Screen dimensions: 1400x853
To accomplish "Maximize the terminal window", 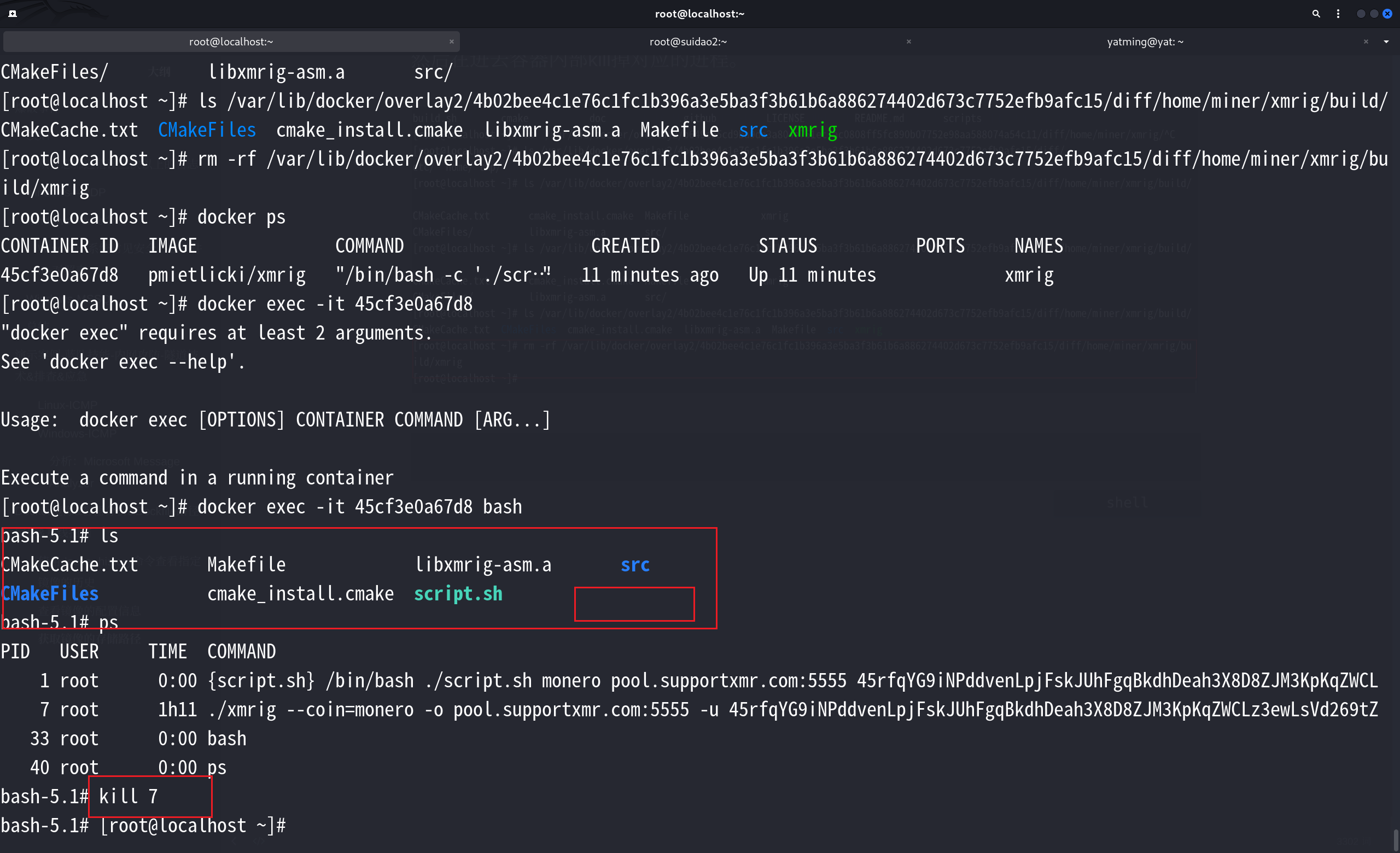I will pos(1374,14).
